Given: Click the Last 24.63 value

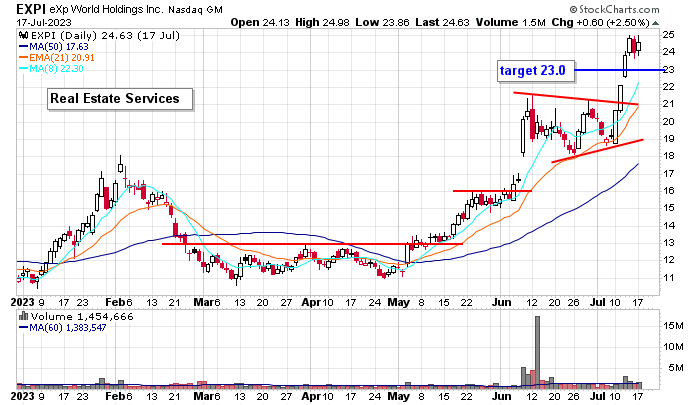Looking at the screenshot, I should (x=442, y=22).
